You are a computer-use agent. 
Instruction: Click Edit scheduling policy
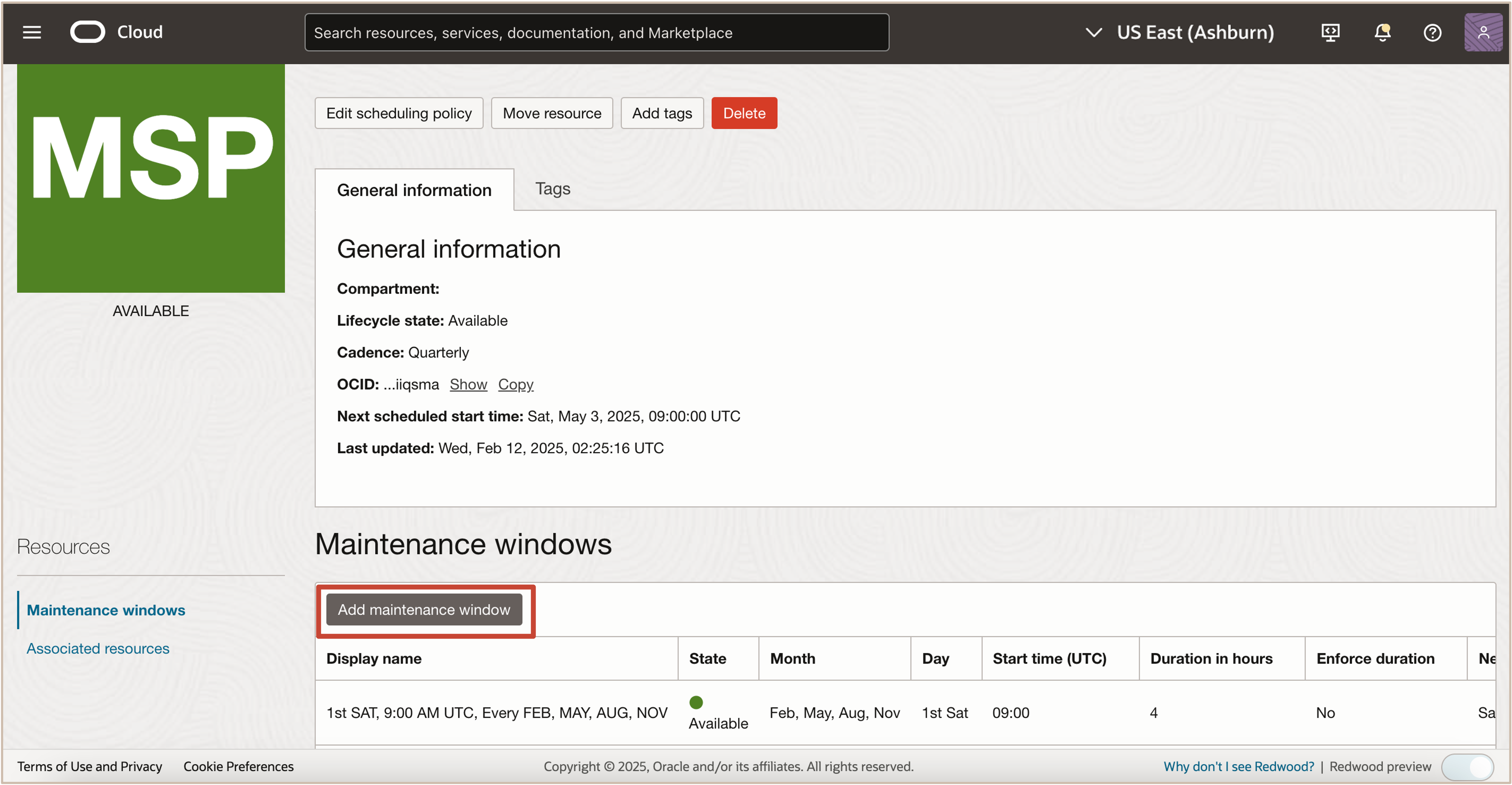coord(399,113)
